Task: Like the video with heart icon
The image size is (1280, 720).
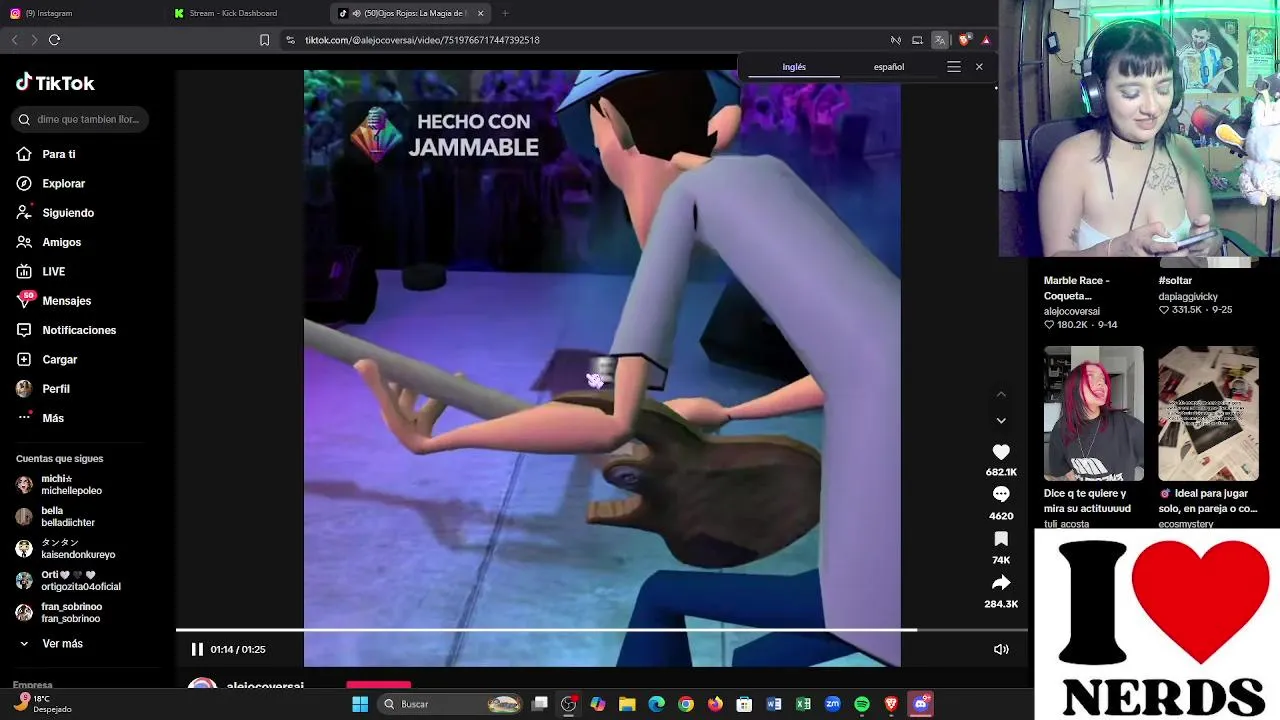Action: 1001,452
